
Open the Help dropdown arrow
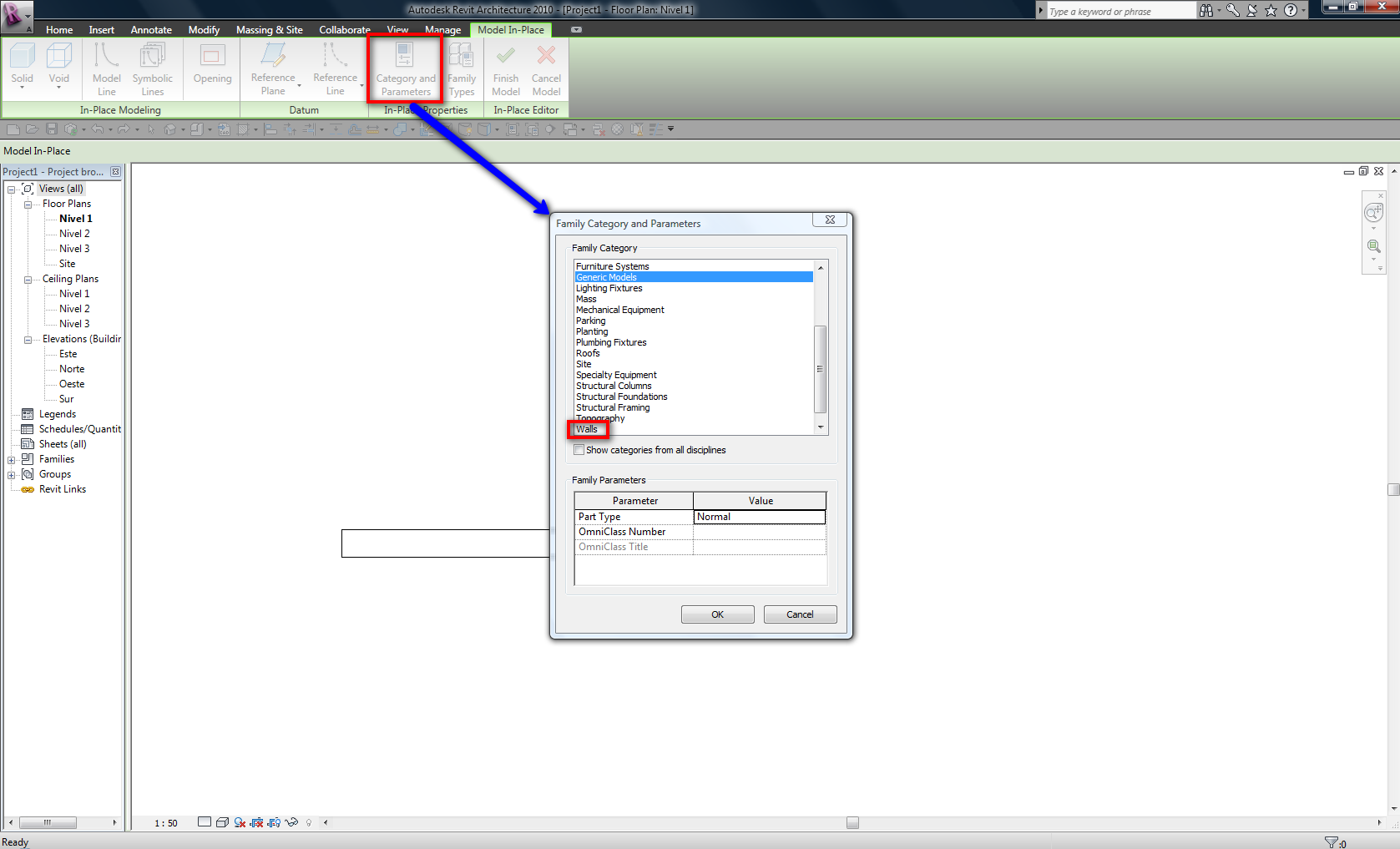1303,10
